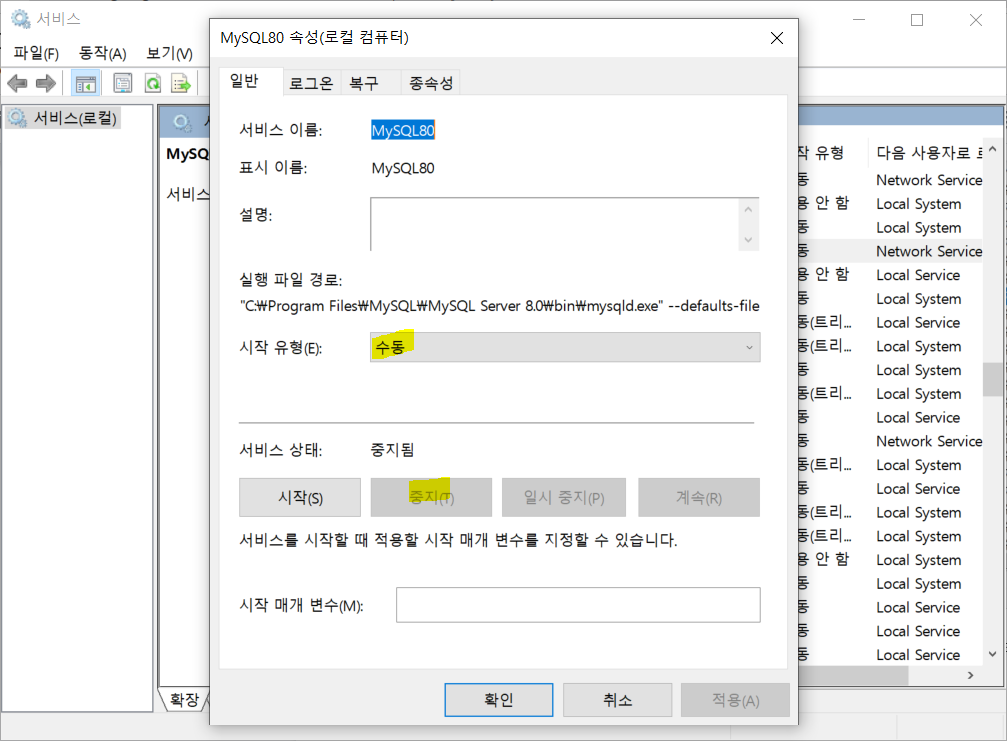Click the 확인 OK button
The image size is (1007, 741).
(x=498, y=700)
